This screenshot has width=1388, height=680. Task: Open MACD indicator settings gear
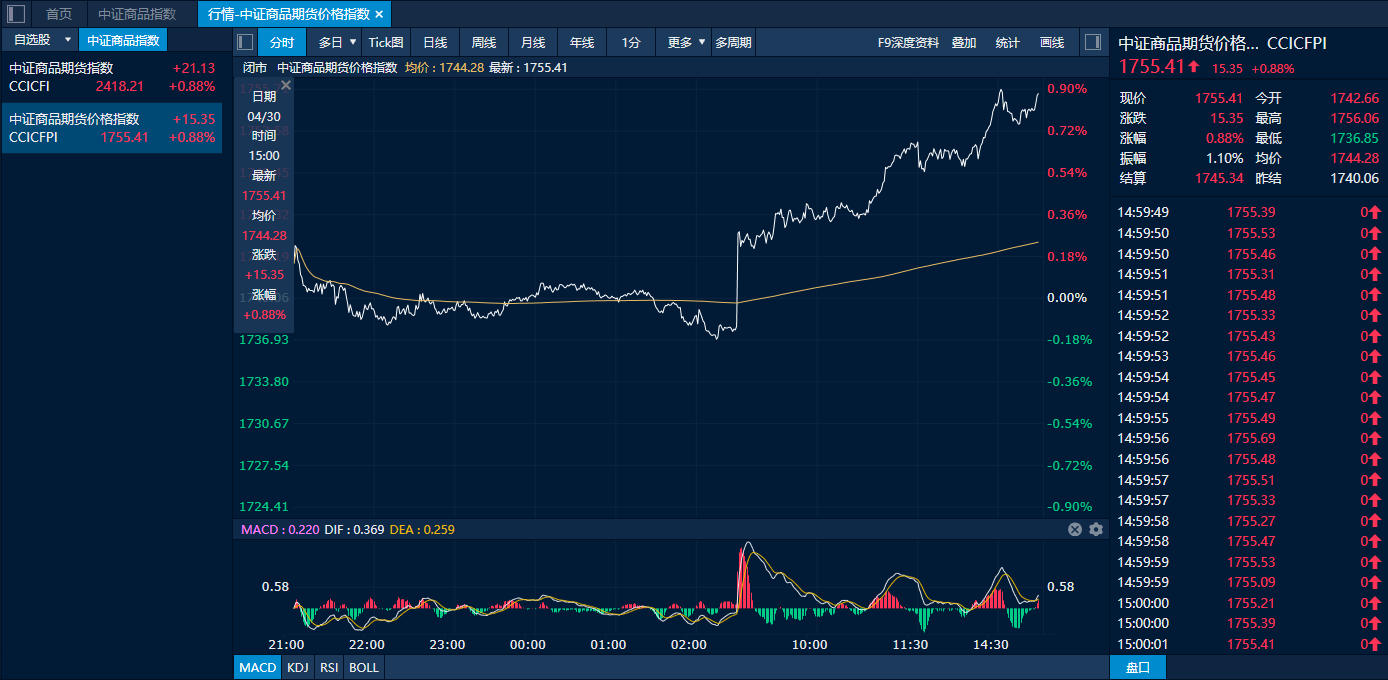click(x=1096, y=529)
